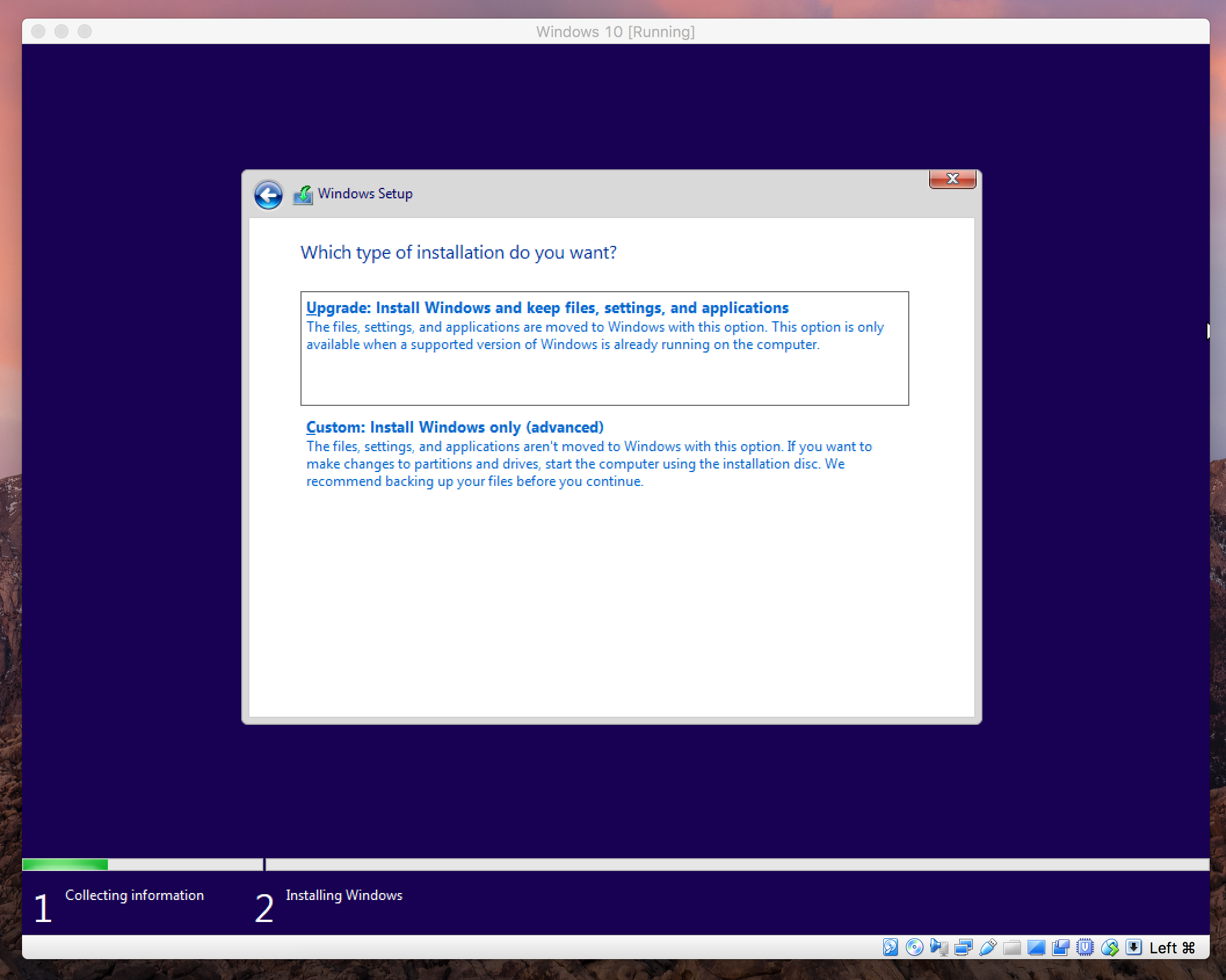Click the keyboard capture down-arrow indicator
The image size is (1226, 980).
pos(1134,948)
